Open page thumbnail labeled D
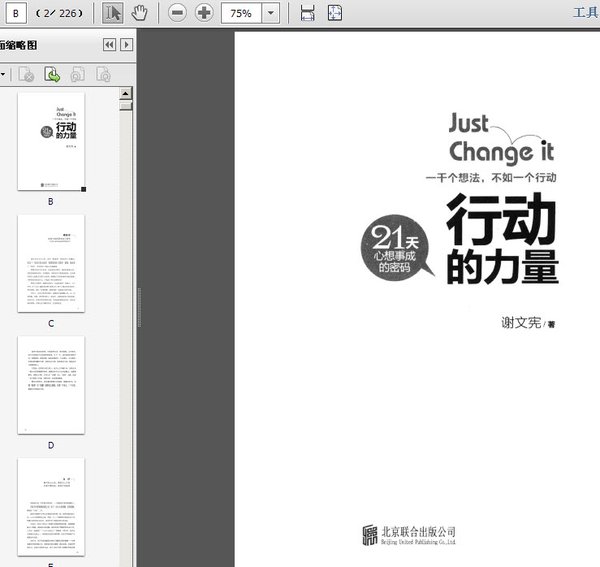The height and width of the screenshot is (567, 600). pos(51,385)
